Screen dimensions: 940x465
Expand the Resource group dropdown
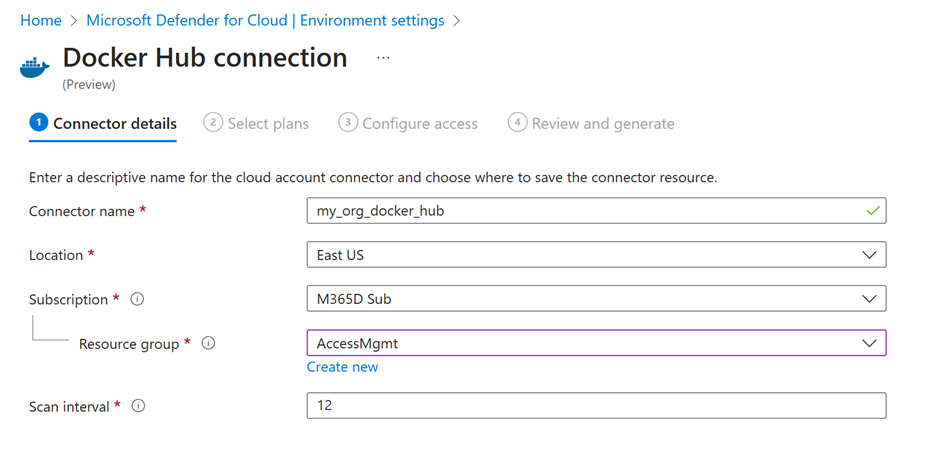coord(869,343)
